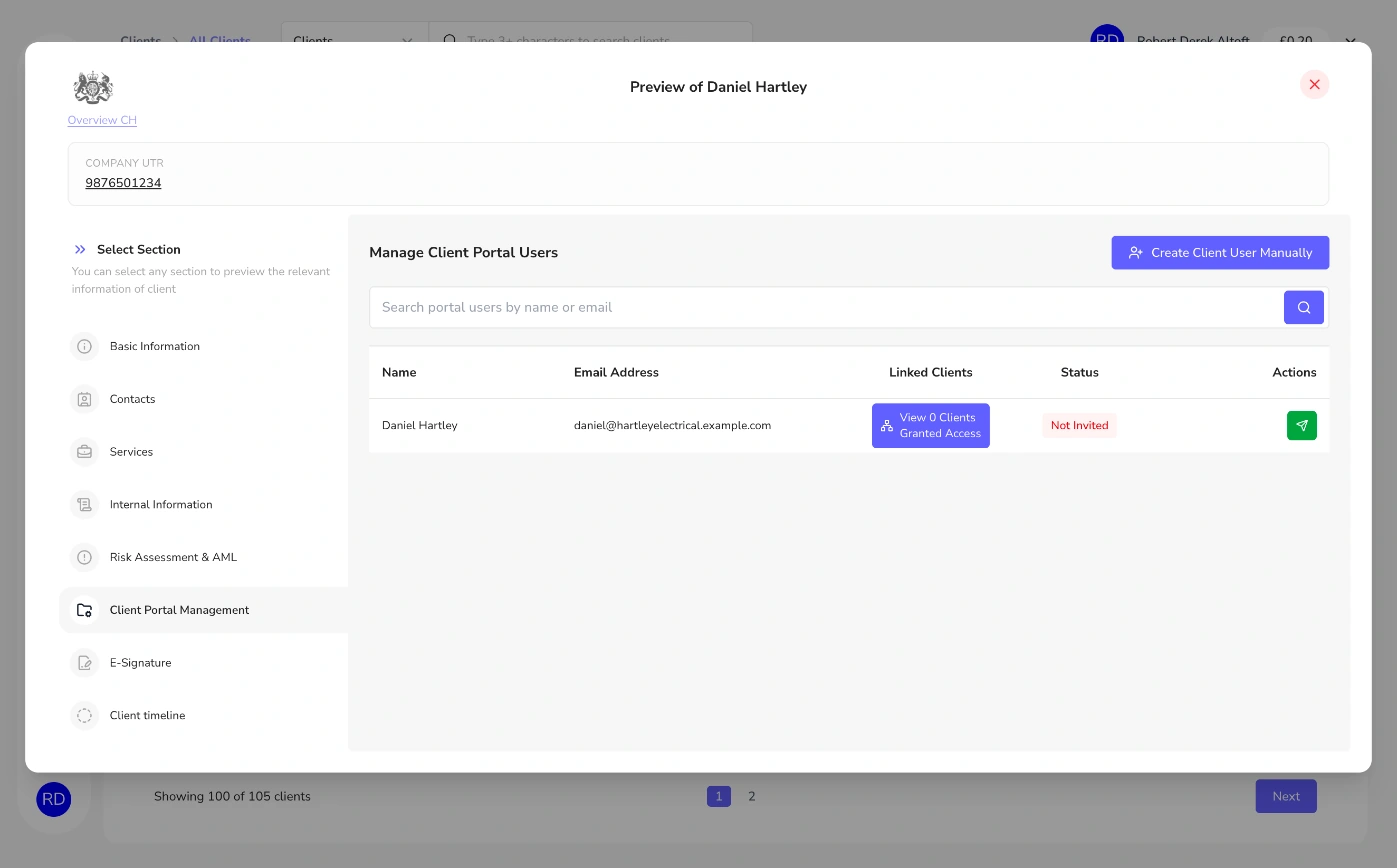
Task: Click the Name column header
Action: pos(399,372)
